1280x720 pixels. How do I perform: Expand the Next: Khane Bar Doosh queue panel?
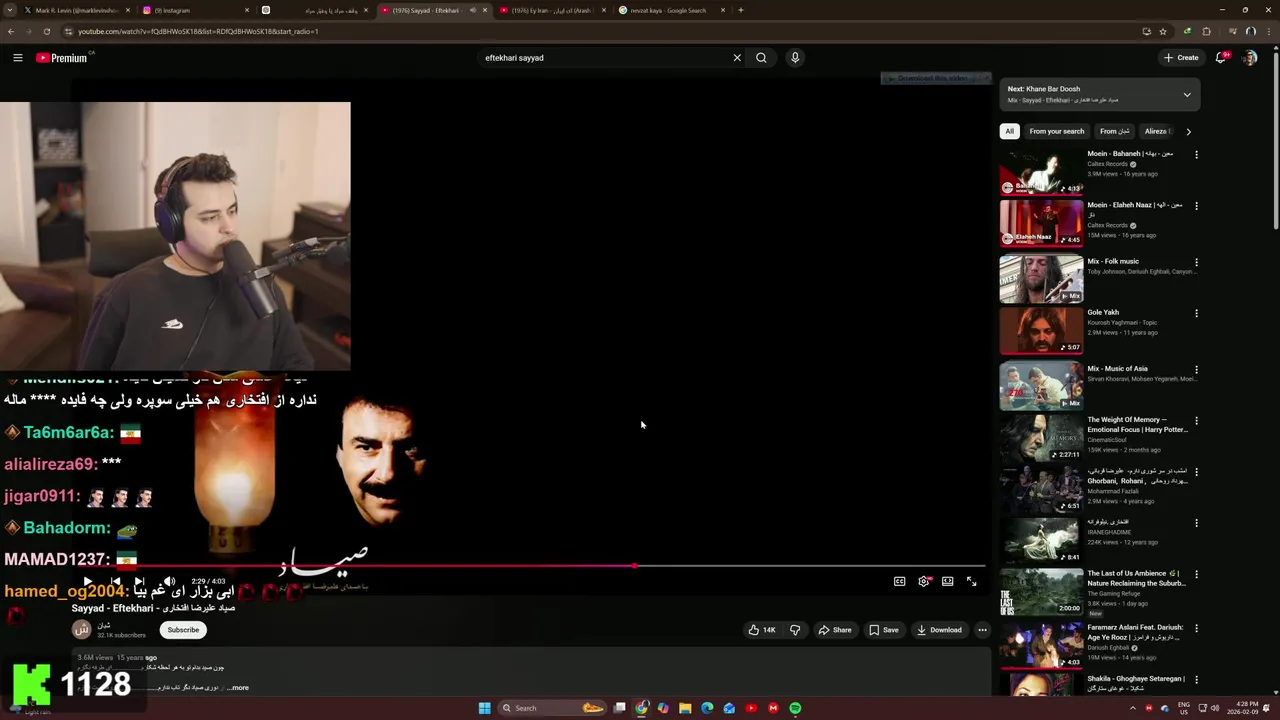coord(1187,95)
